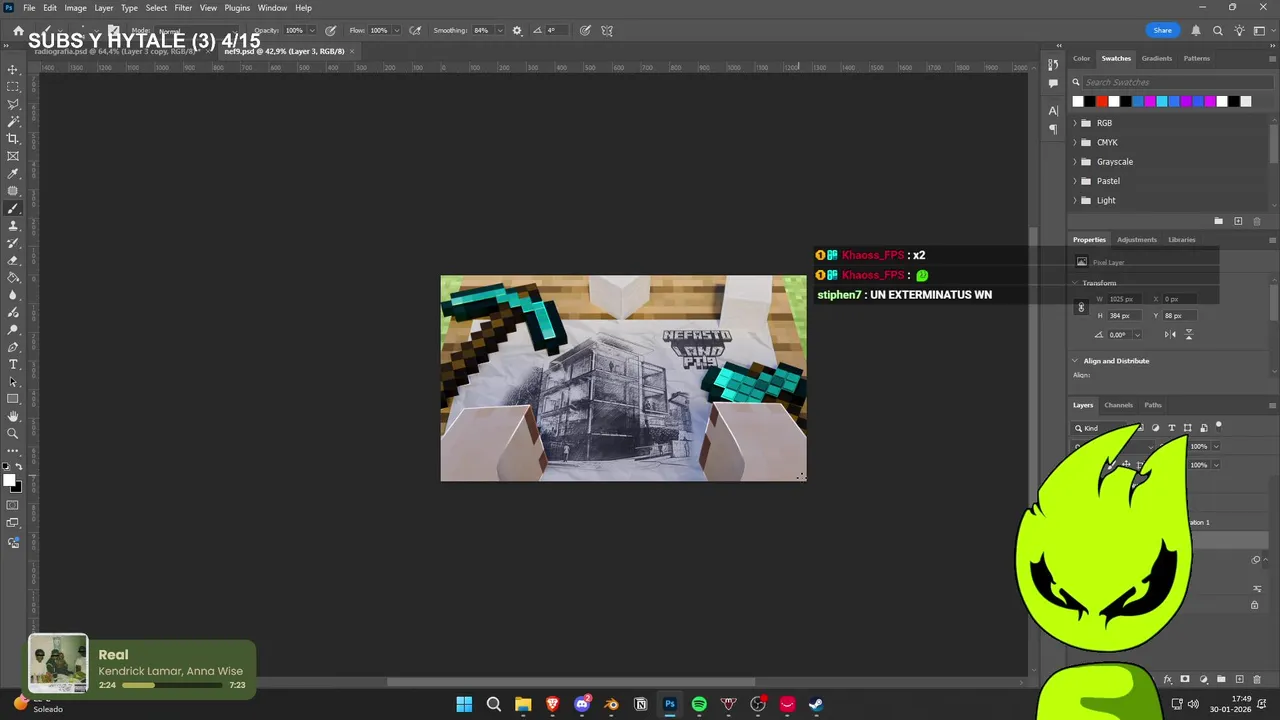Select the Crop tool
The height and width of the screenshot is (720, 1280).
[x=13, y=139]
